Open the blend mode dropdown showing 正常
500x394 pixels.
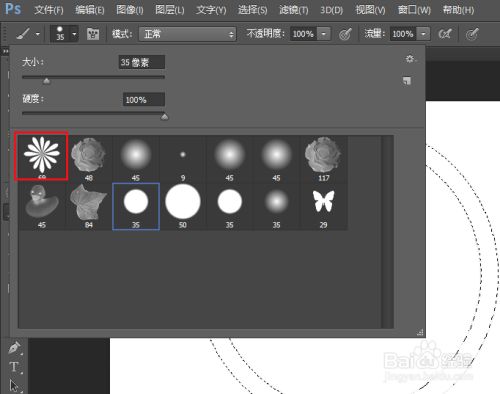tap(187, 34)
